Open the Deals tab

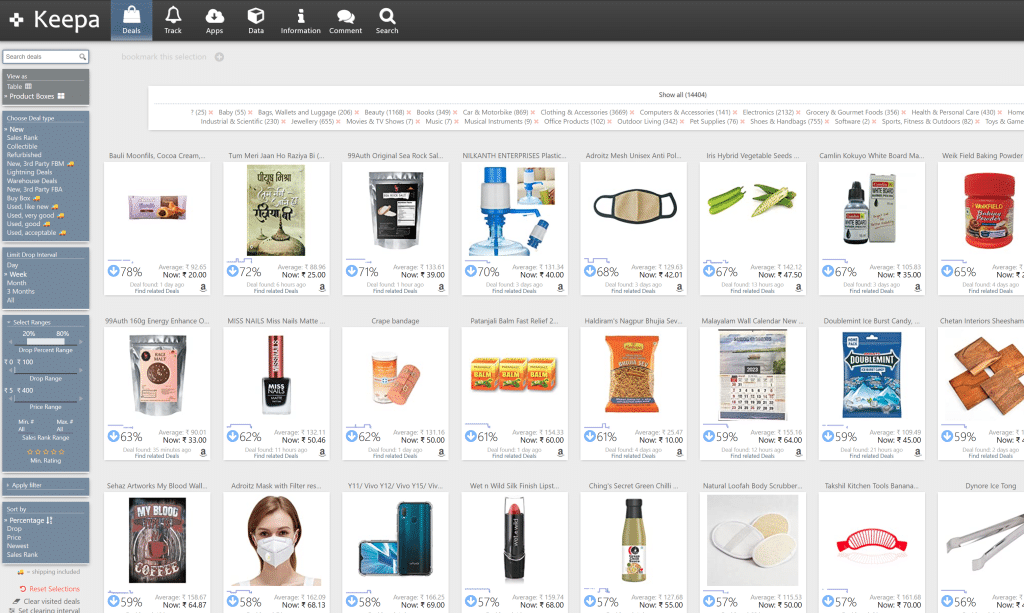131,20
